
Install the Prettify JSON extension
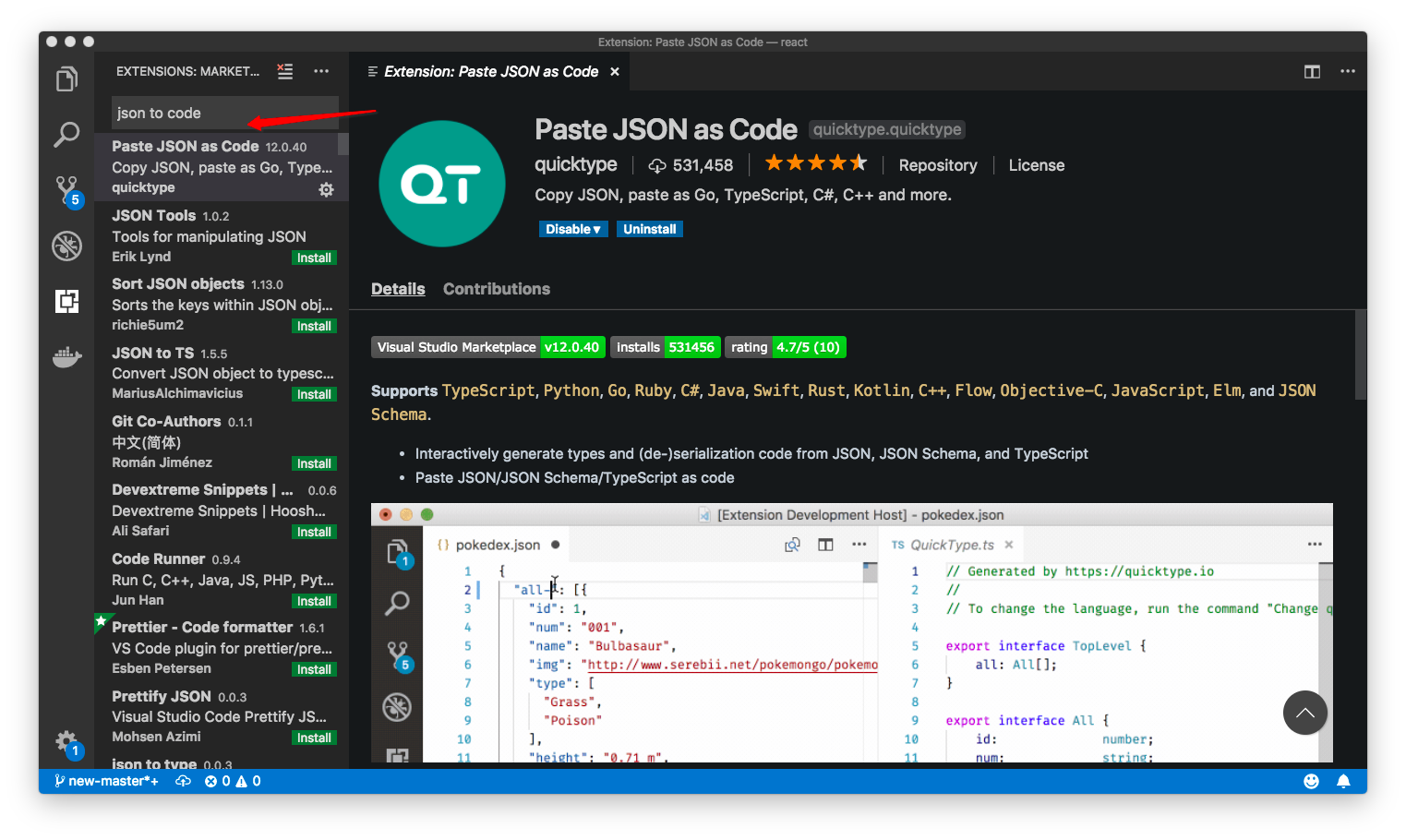314,738
